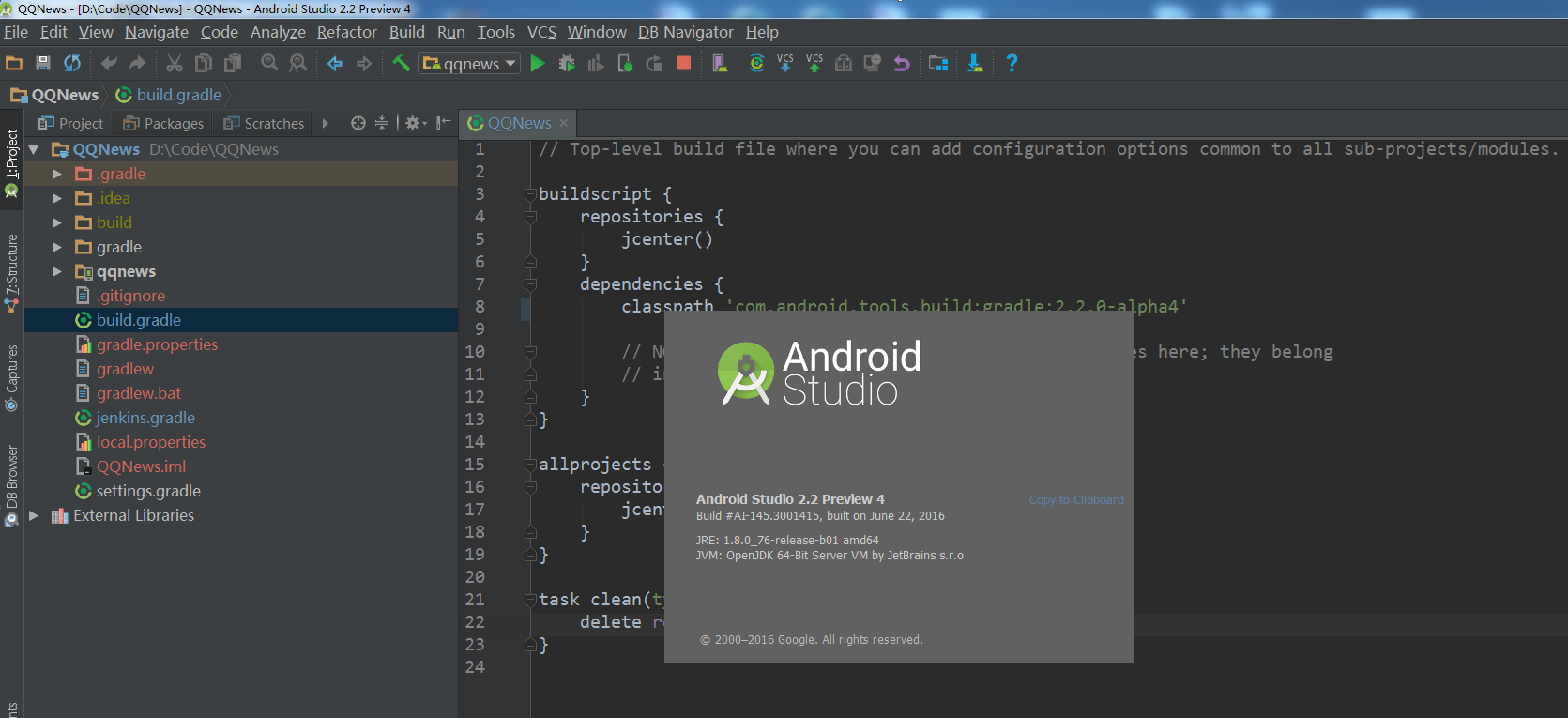The image size is (1568, 718).
Task: Click the Make Project hammer icon
Action: click(x=401, y=63)
